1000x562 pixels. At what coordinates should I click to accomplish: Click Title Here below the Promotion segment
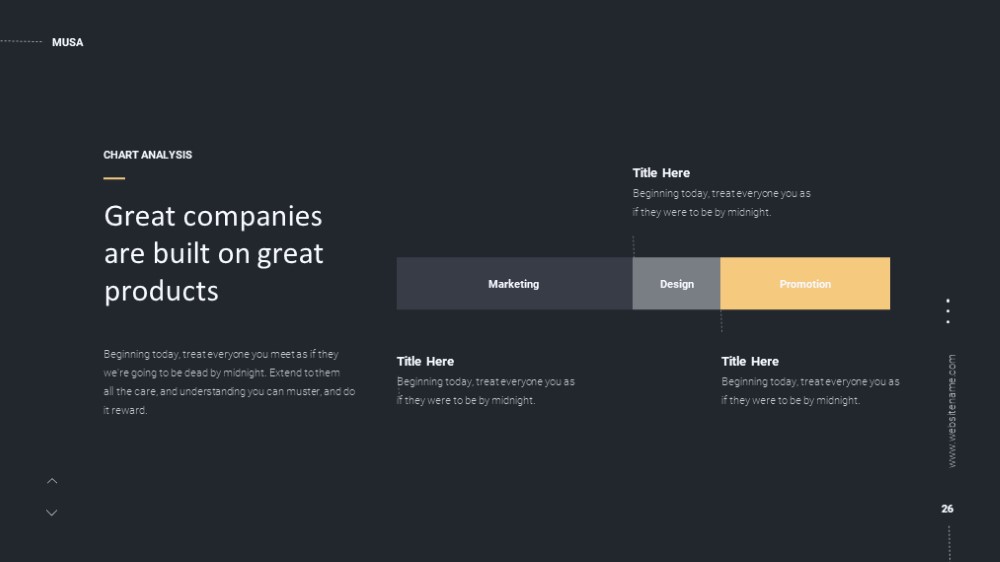pos(750,361)
